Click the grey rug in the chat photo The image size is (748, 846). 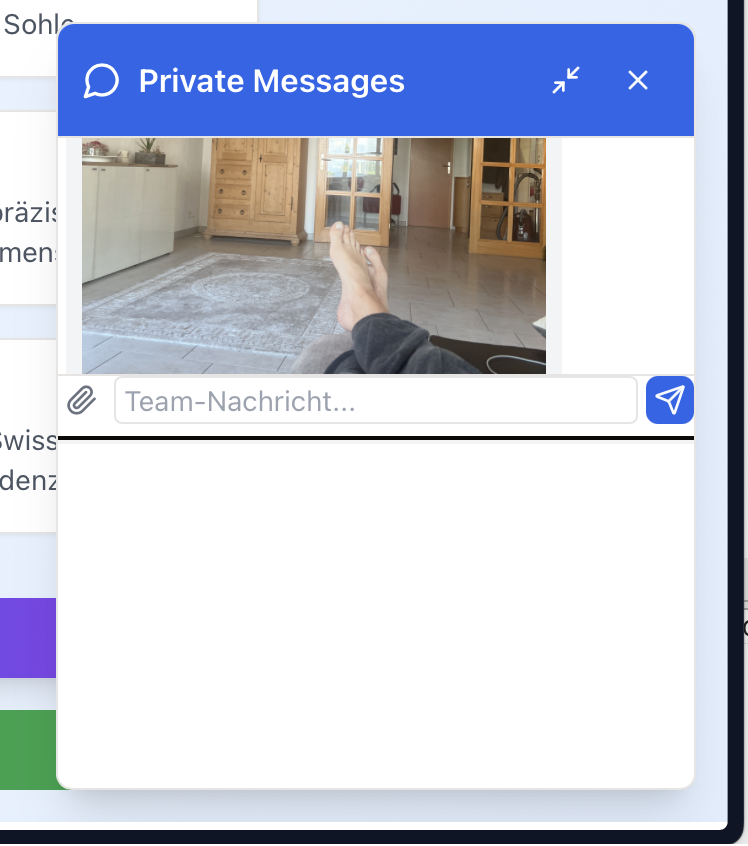pos(200,300)
